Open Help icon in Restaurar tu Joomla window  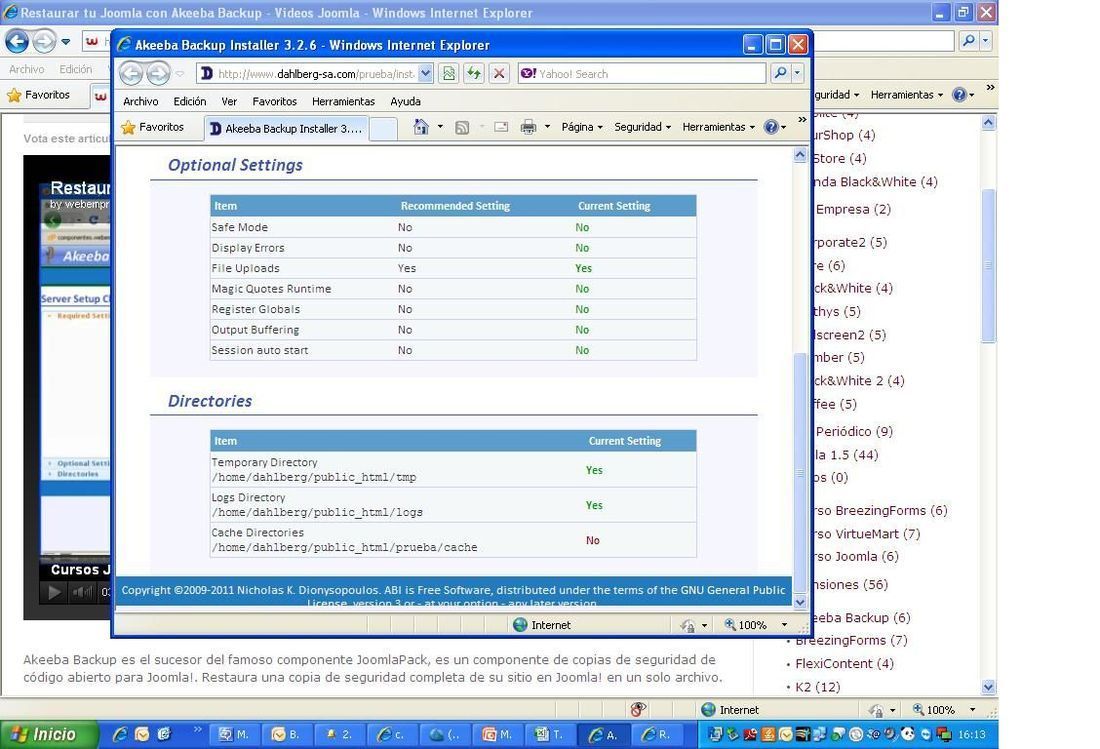coord(960,95)
